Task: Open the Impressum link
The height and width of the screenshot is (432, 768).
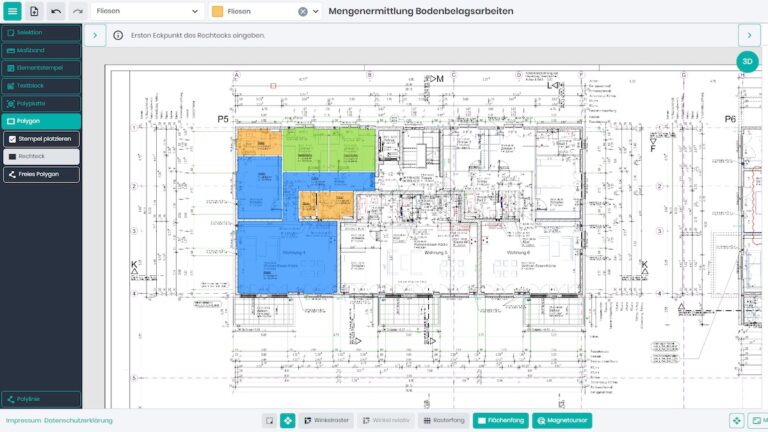Action: coord(21,421)
